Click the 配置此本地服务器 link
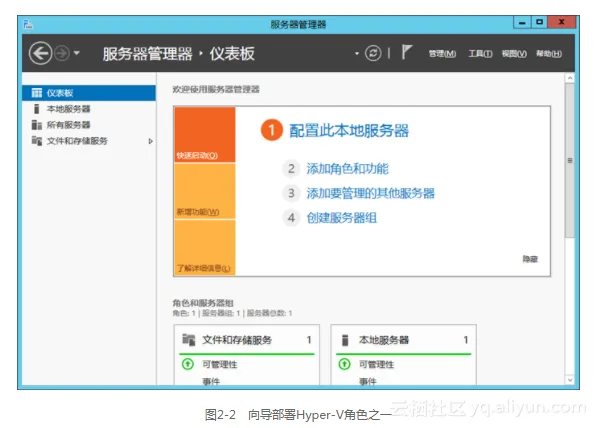 [x=349, y=130]
